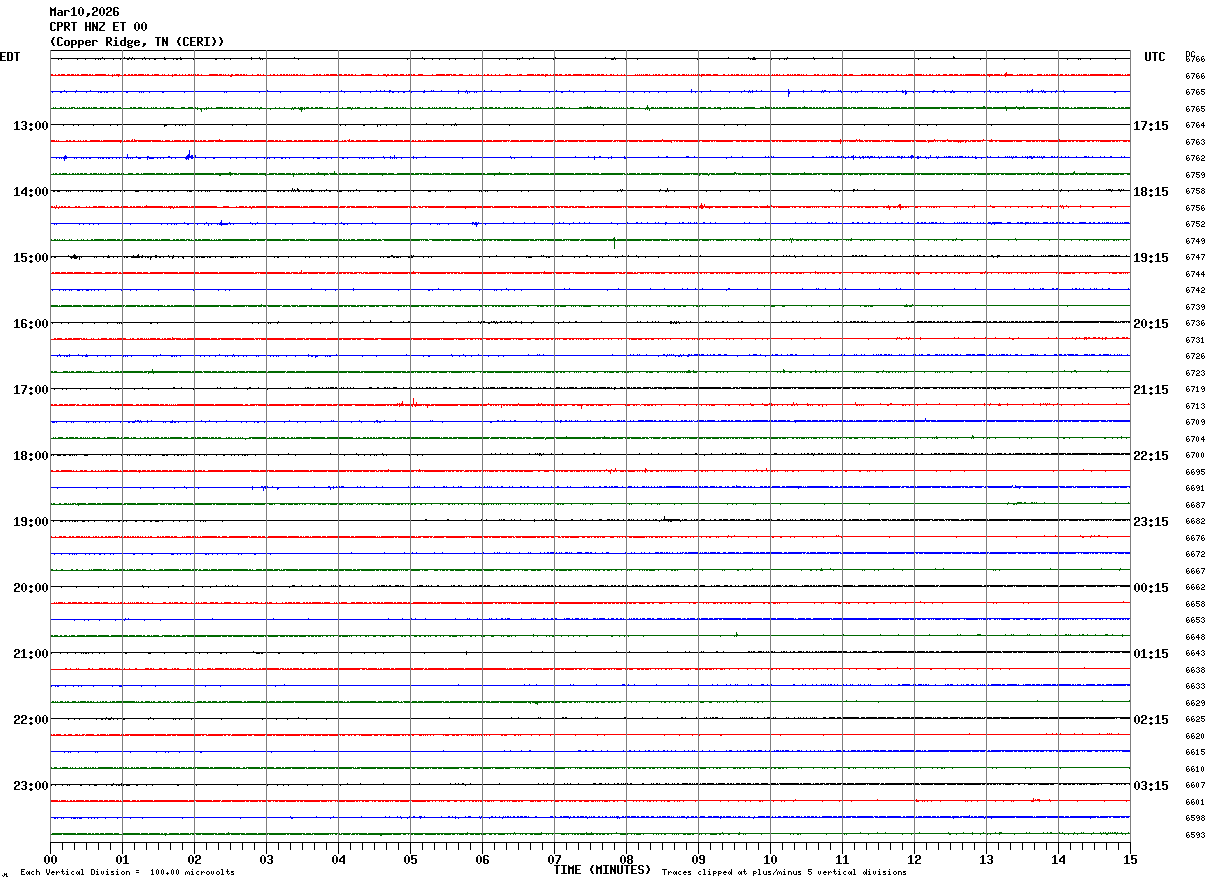Click minute tick label 07
The height and width of the screenshot is (886, 1210).
[554, 859]
